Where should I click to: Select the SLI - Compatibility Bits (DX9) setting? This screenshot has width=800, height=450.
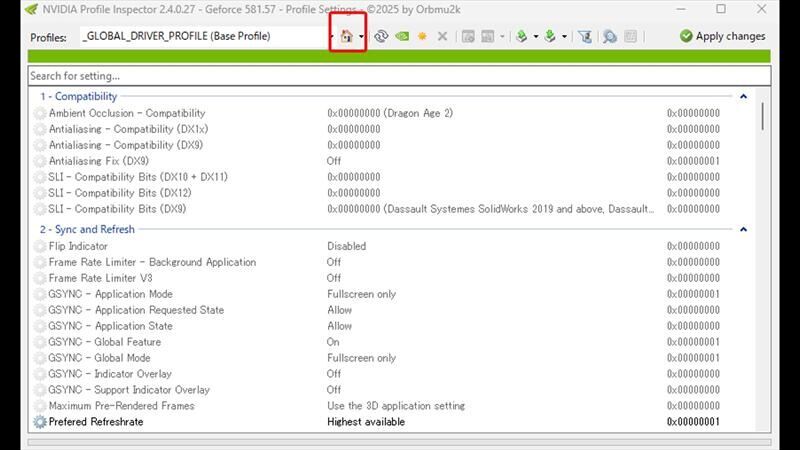point(117,209)
